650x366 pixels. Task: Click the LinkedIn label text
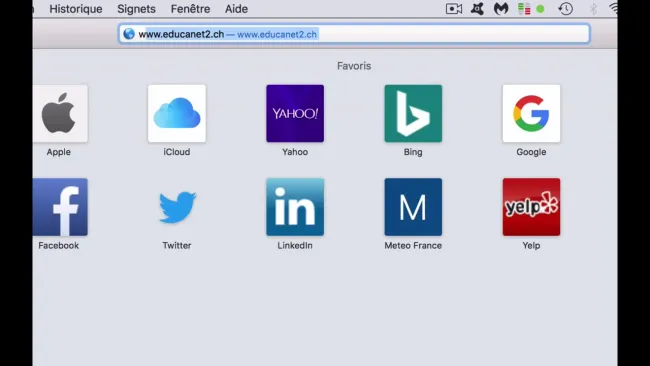coord(295,245)
